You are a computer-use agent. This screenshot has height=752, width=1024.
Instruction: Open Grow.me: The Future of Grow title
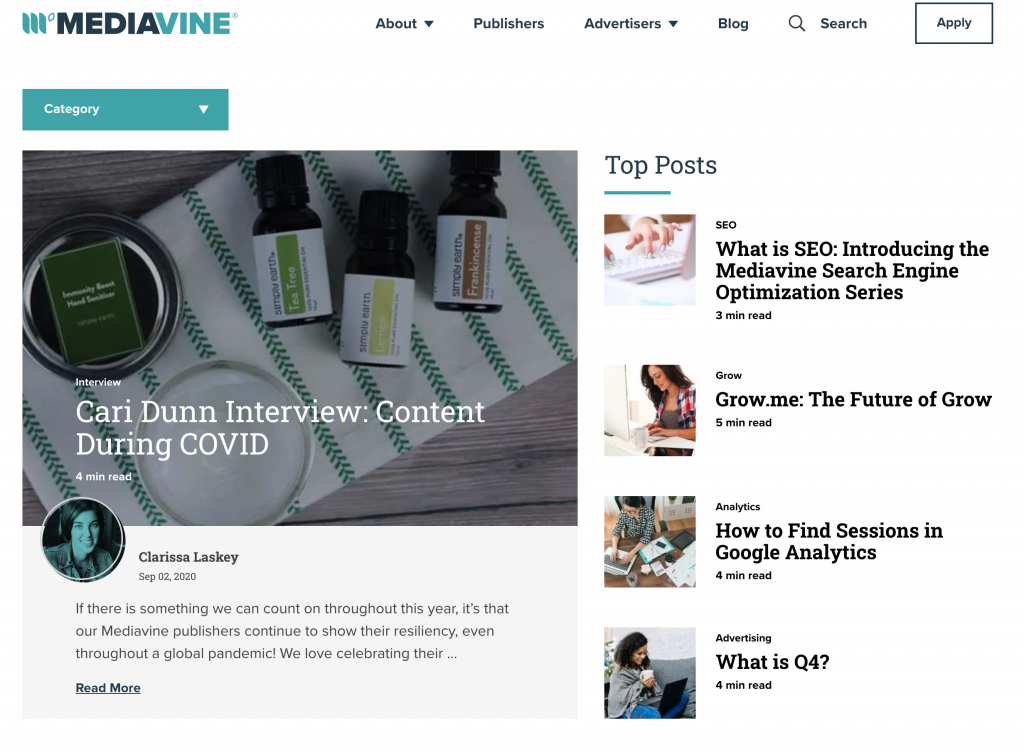(x=853, y=399)
